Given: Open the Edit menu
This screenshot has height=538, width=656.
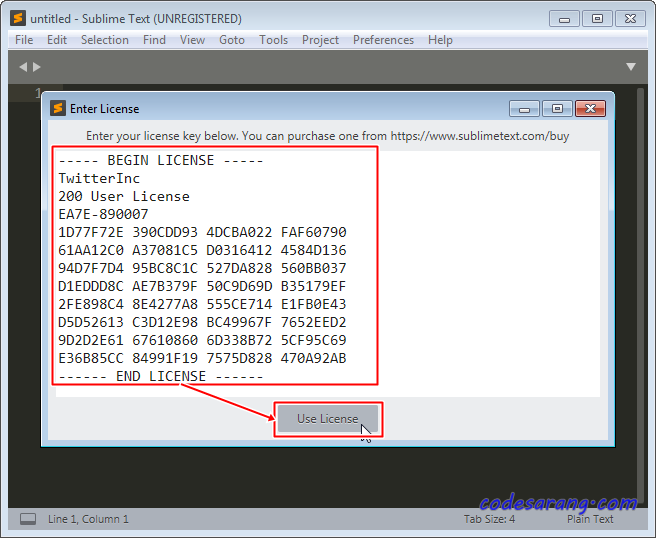Looking at the screenshot, I should (57, 40).
